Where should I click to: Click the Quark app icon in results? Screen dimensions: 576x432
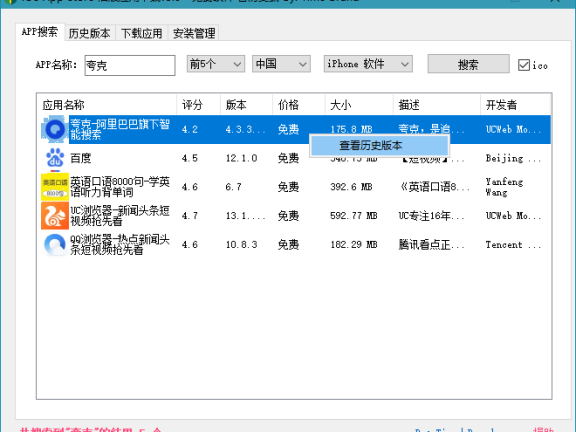[55, 129]
